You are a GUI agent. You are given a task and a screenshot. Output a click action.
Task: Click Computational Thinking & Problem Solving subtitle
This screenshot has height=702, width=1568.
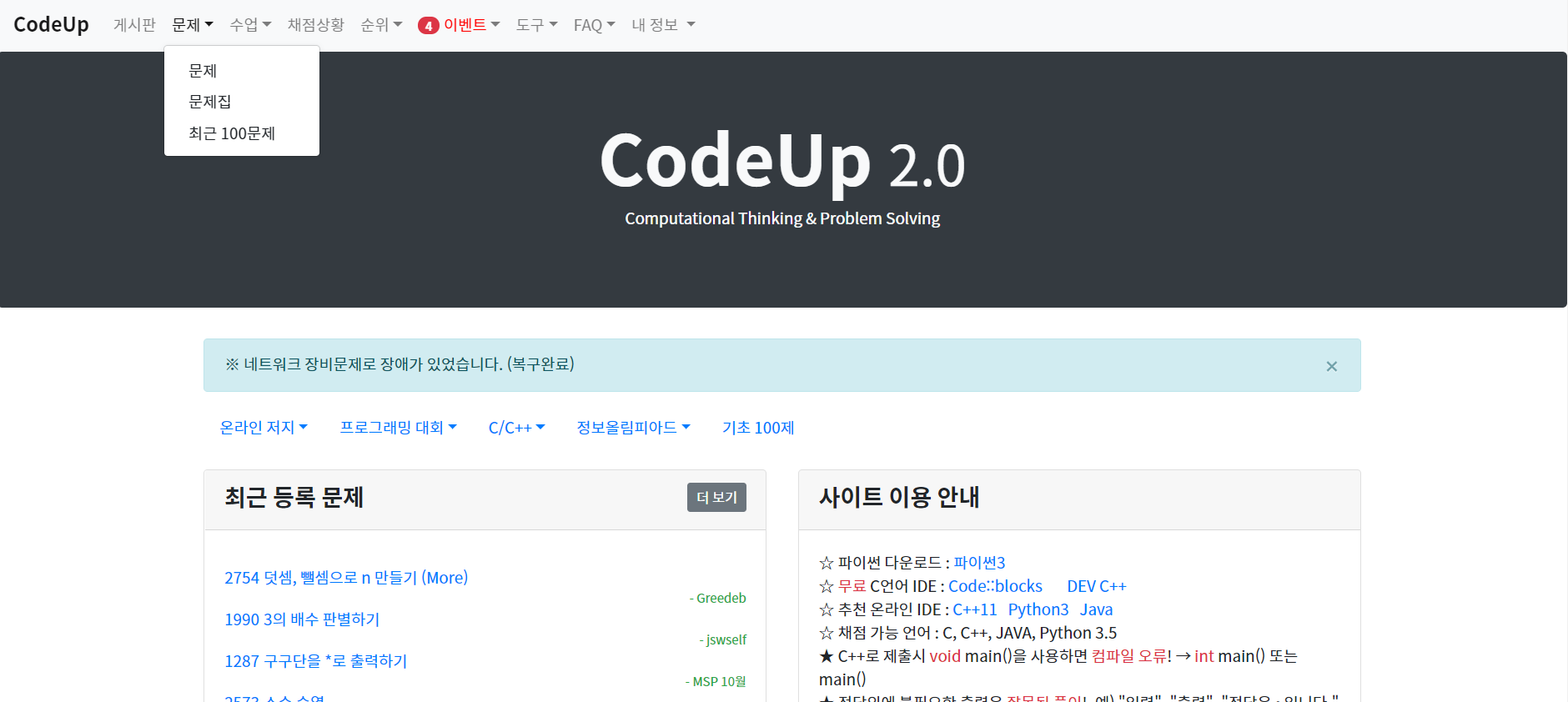782,218
